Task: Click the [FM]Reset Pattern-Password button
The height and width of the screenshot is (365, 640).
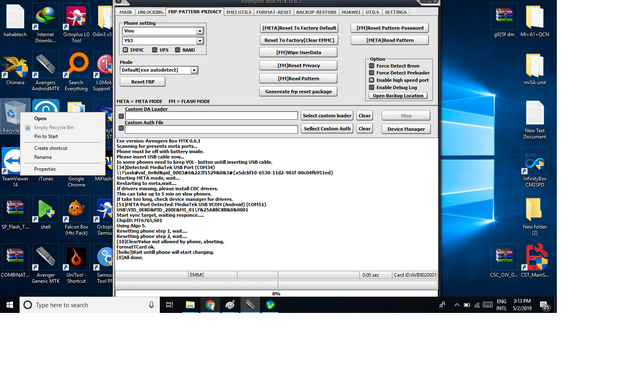Action: (390, 28)
